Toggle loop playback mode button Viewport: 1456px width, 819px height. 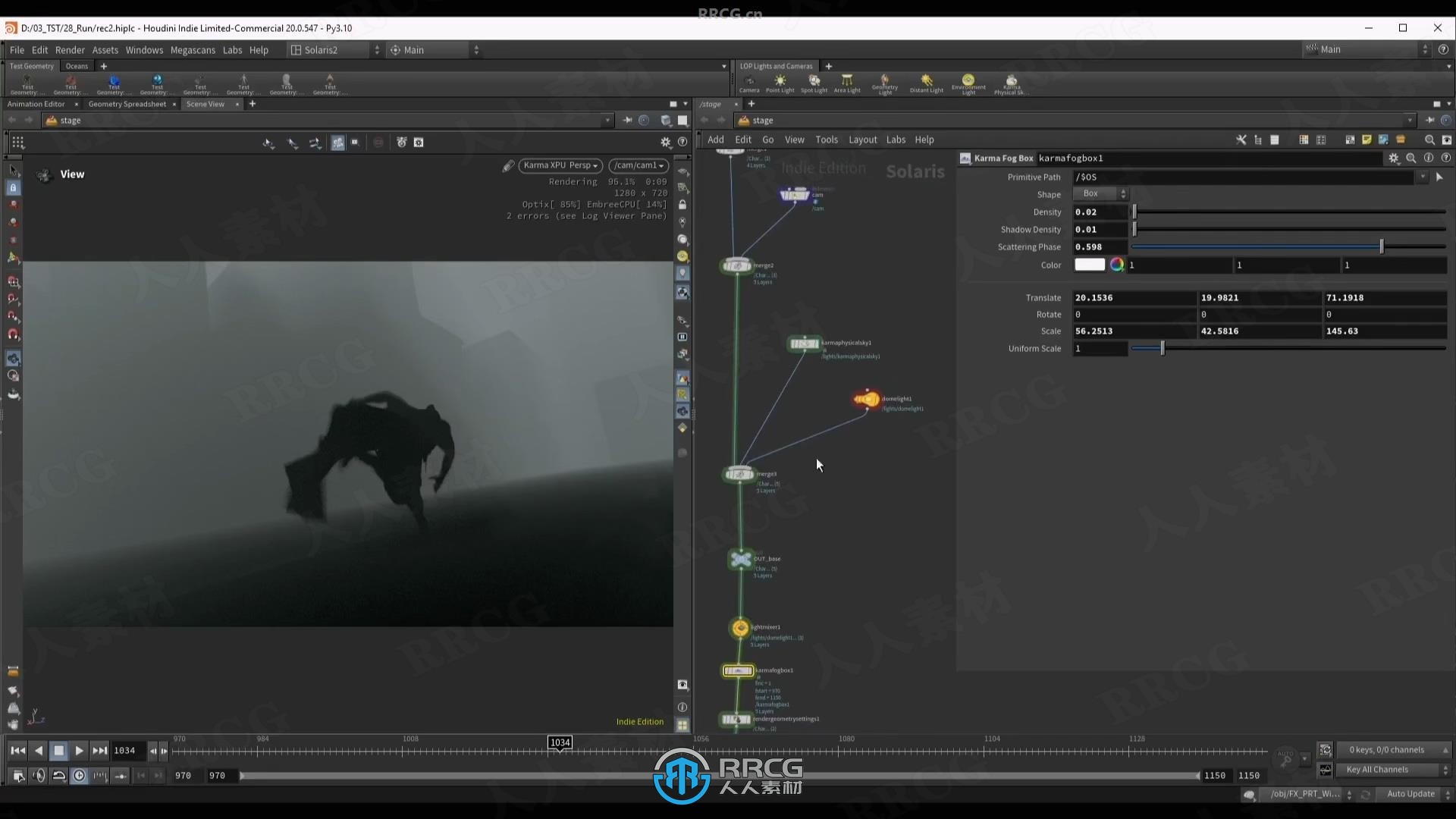(58, 776)
